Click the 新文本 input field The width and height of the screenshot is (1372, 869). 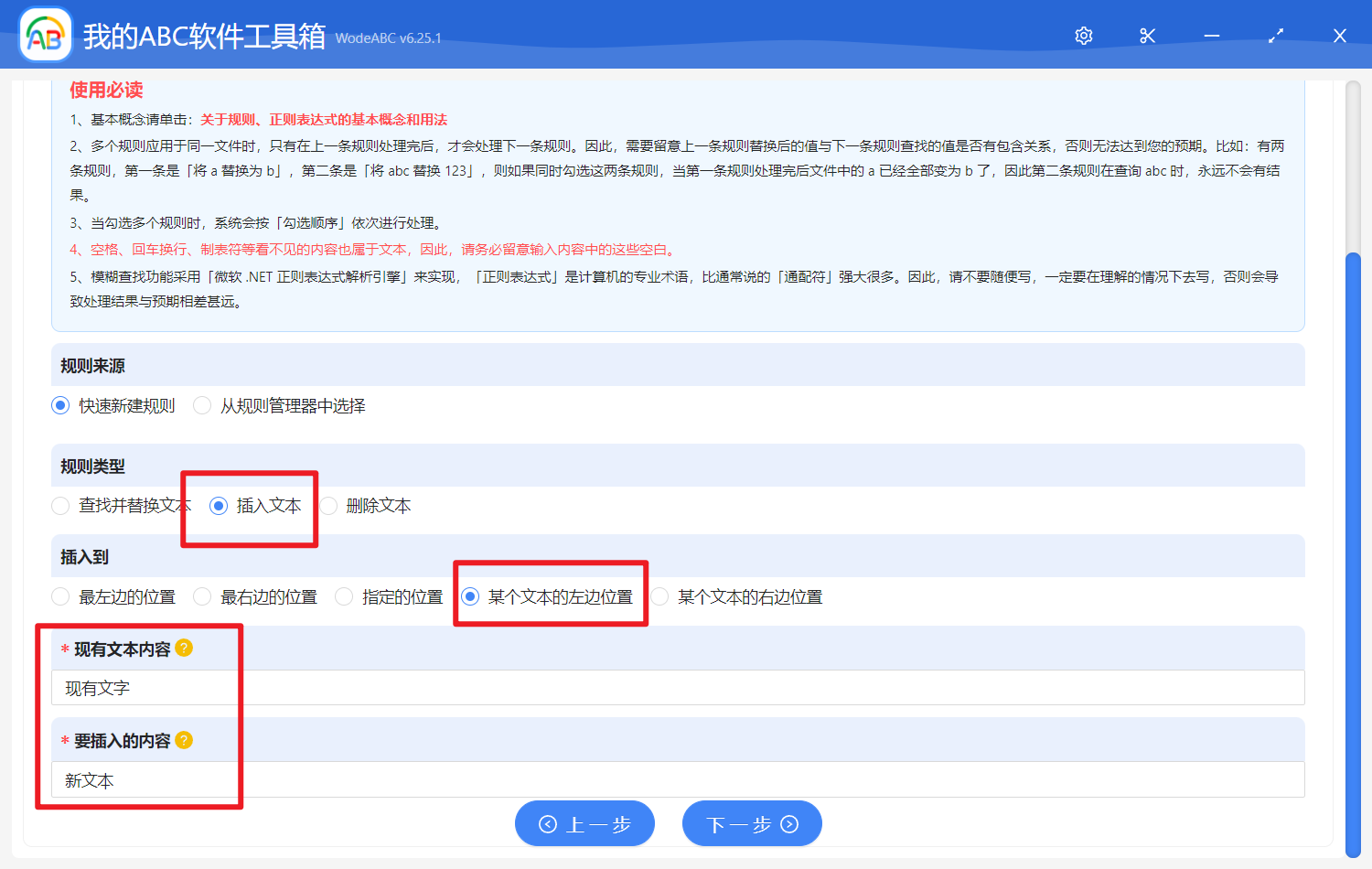[x=366, y=781]
